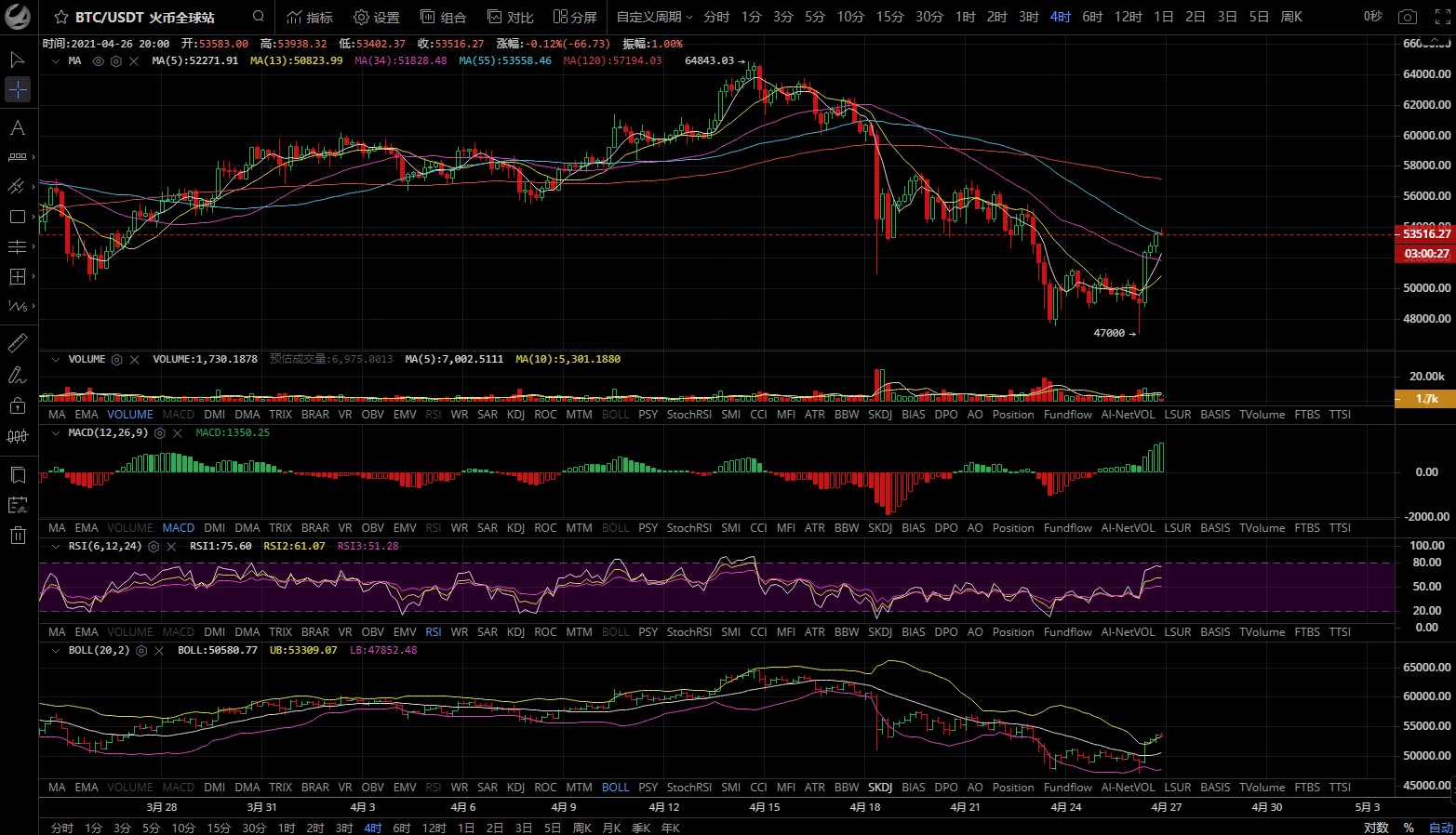Open the 分屏 split screen layout
The width and height of the screenshot is (1456, 835).
[575, 17]
